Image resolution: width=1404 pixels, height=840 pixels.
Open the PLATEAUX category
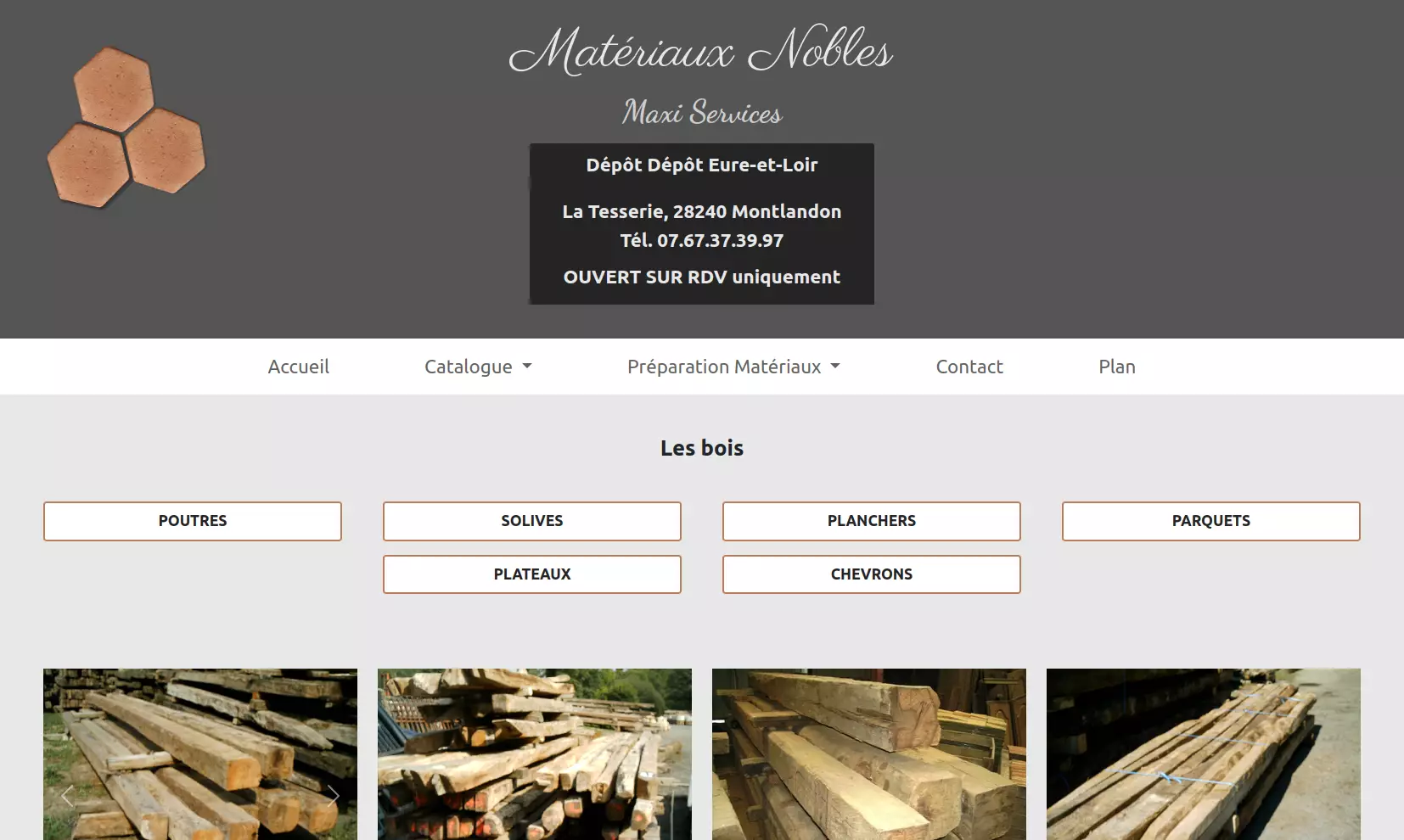532,574
